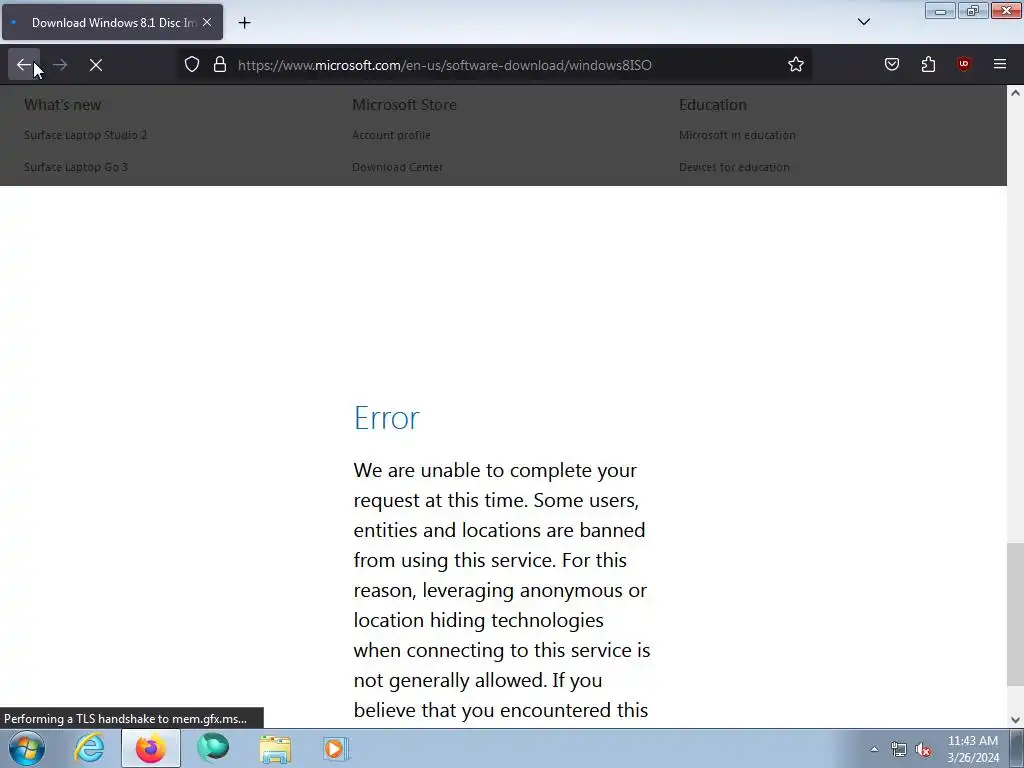The image size is (1024, 768).
Task: Bookmark this page with the star icon
Action: (x=795, y=65)
